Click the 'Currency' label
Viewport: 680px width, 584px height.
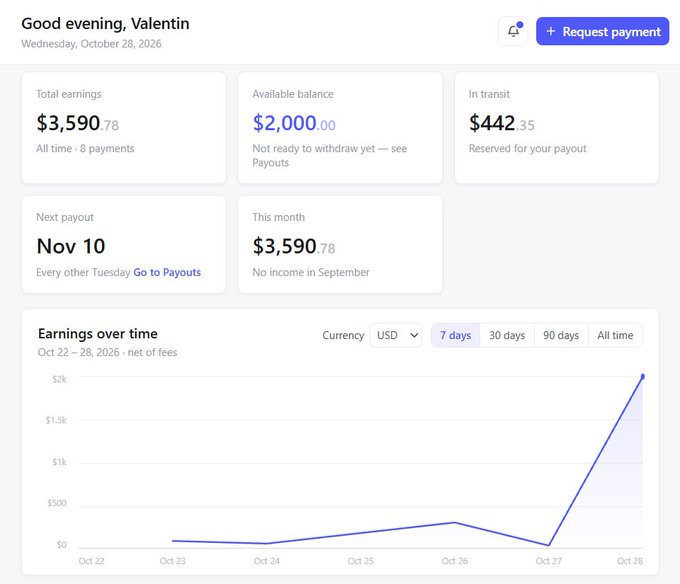343,335
